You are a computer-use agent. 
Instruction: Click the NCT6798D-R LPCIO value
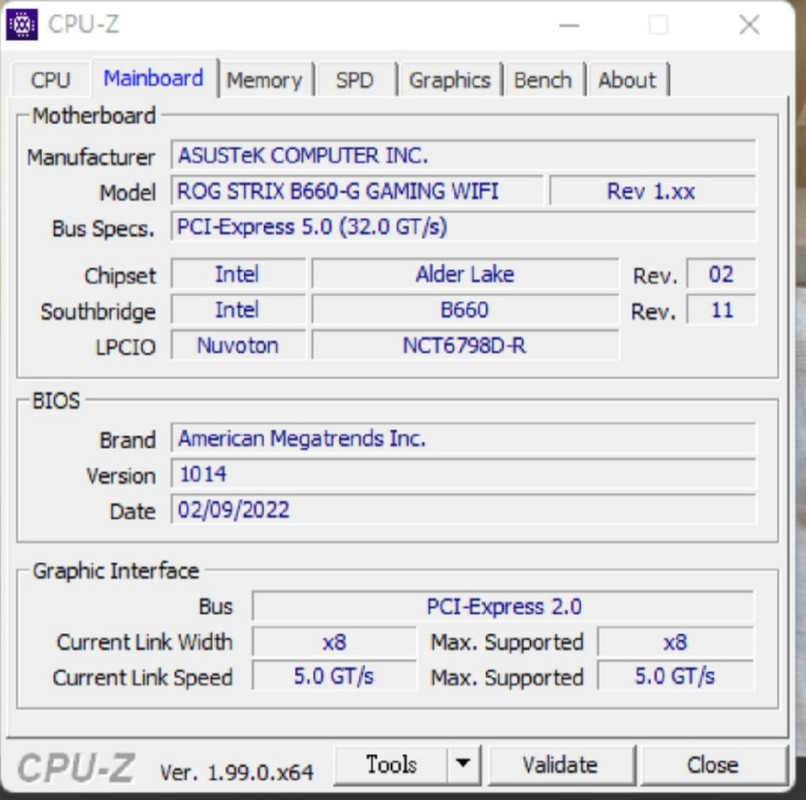point(465,346)
